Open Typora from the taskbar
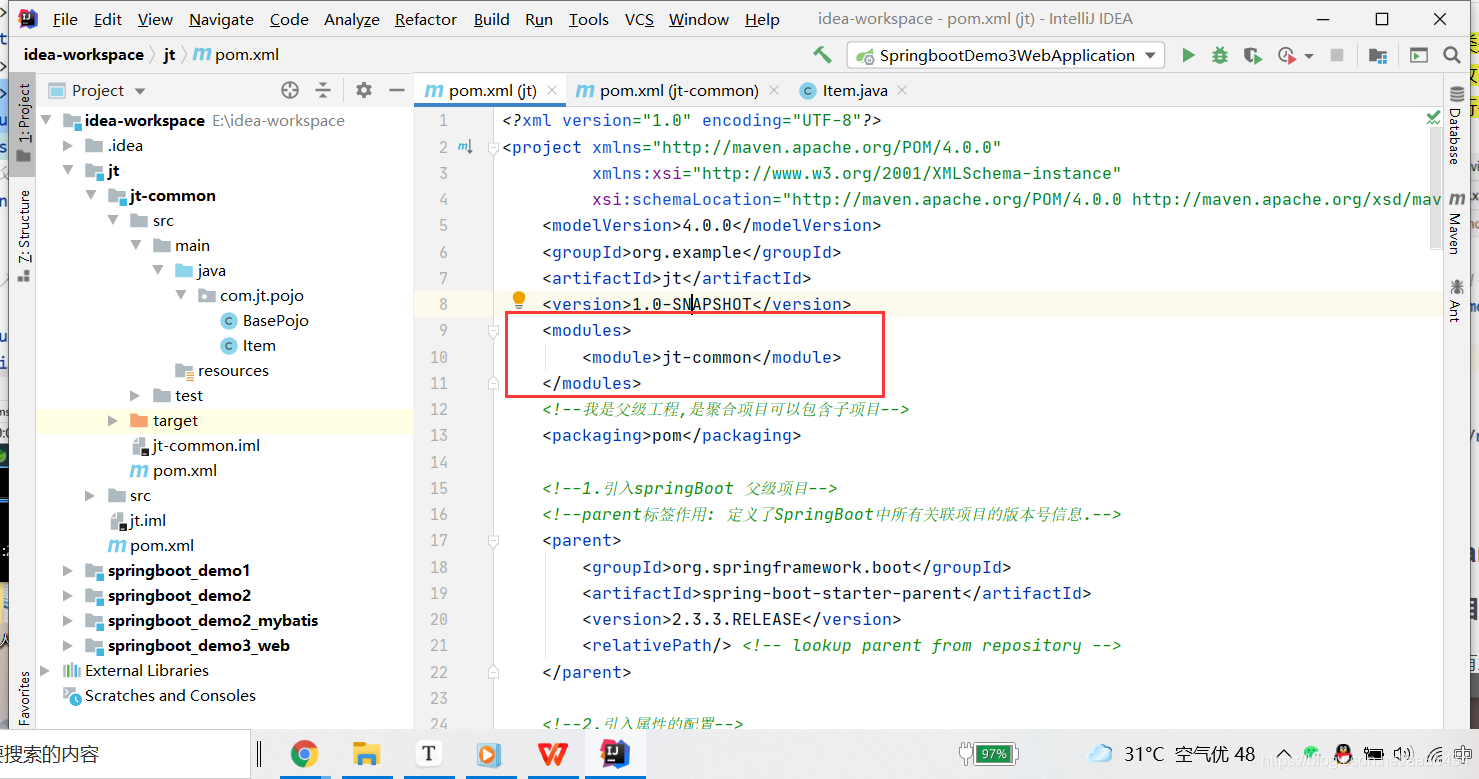1479x779 pixels. 429,753
